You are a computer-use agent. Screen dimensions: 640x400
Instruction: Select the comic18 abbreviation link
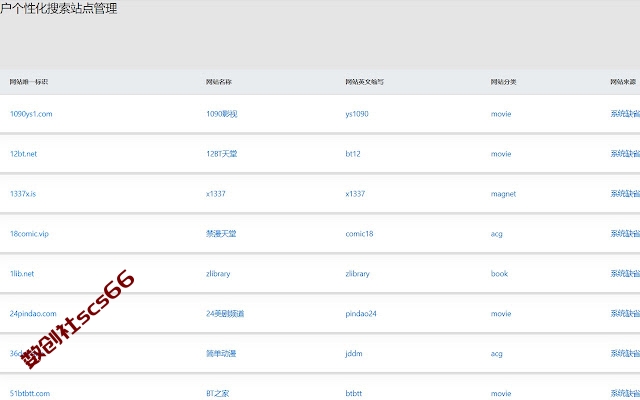tap(359, 234)
